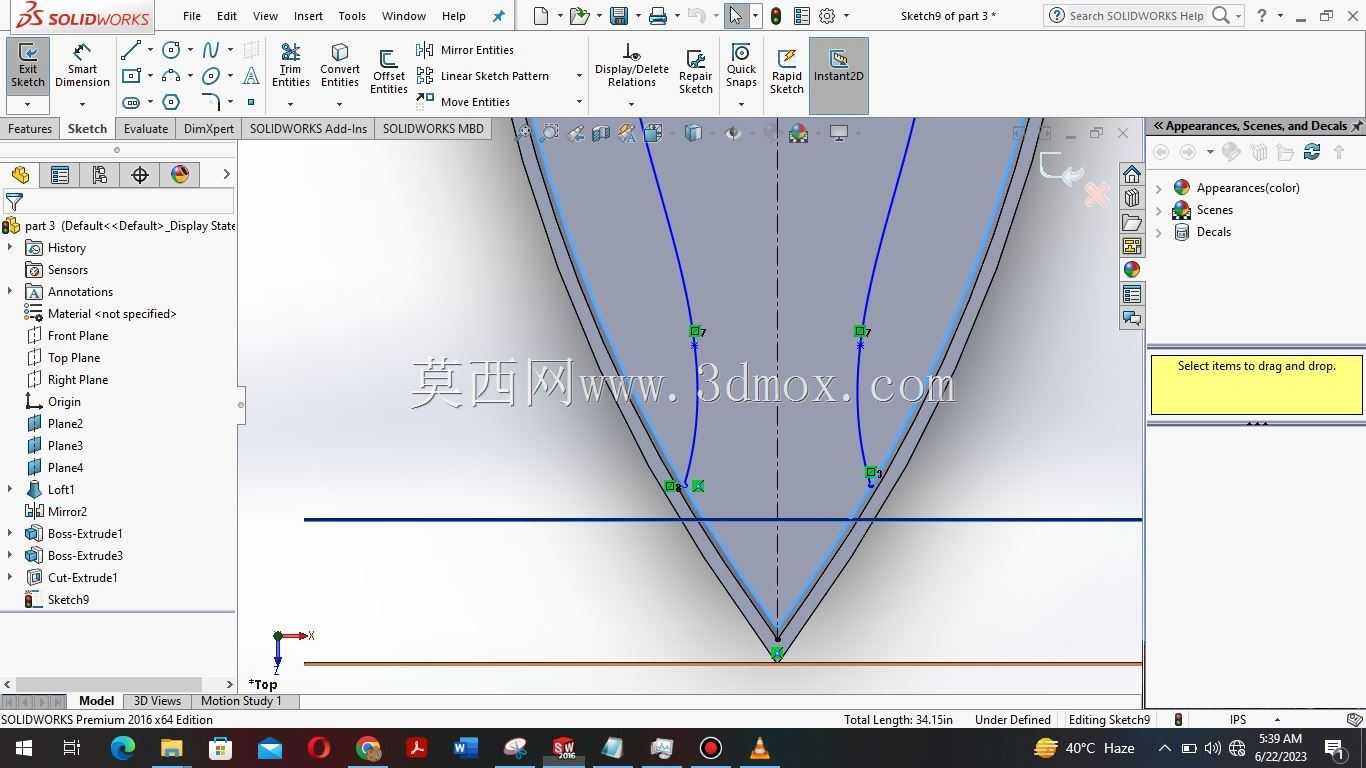Expand the Boss-Extrude1 feature node
The image size is (1366, 768).
point(10,534)
